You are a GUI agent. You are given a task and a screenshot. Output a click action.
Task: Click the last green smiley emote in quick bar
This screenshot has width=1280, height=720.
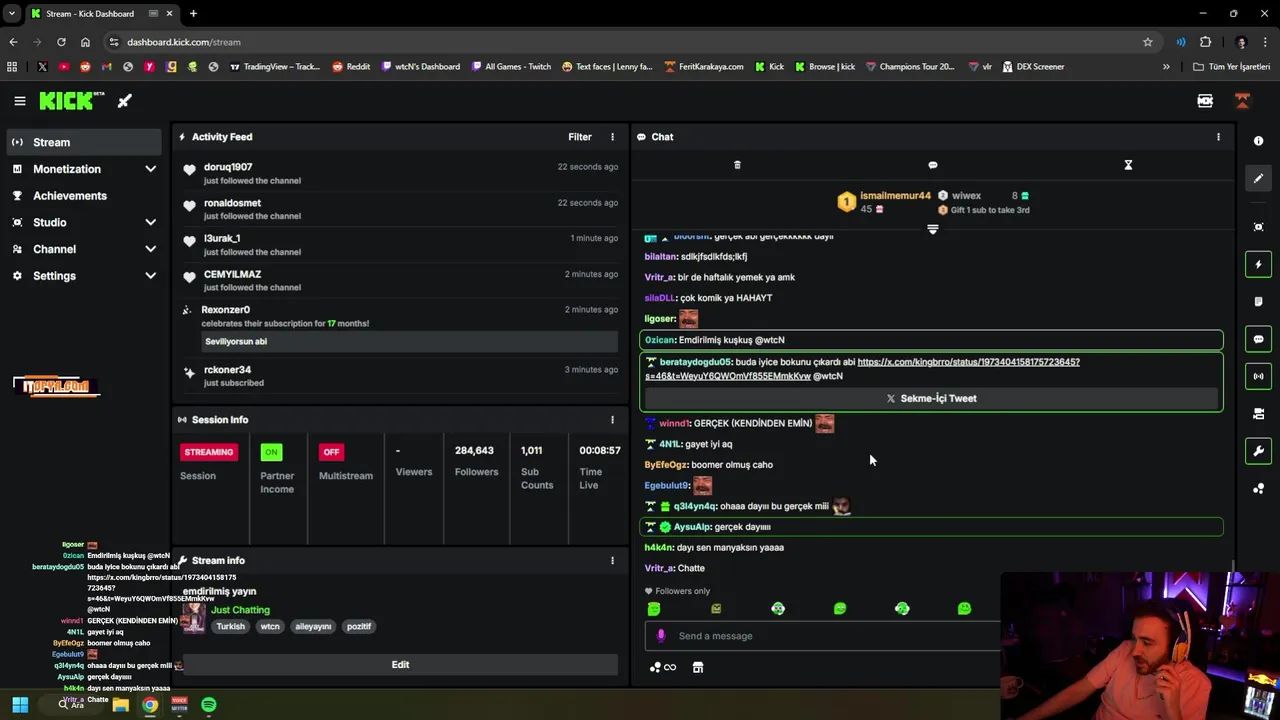[964, 609]
